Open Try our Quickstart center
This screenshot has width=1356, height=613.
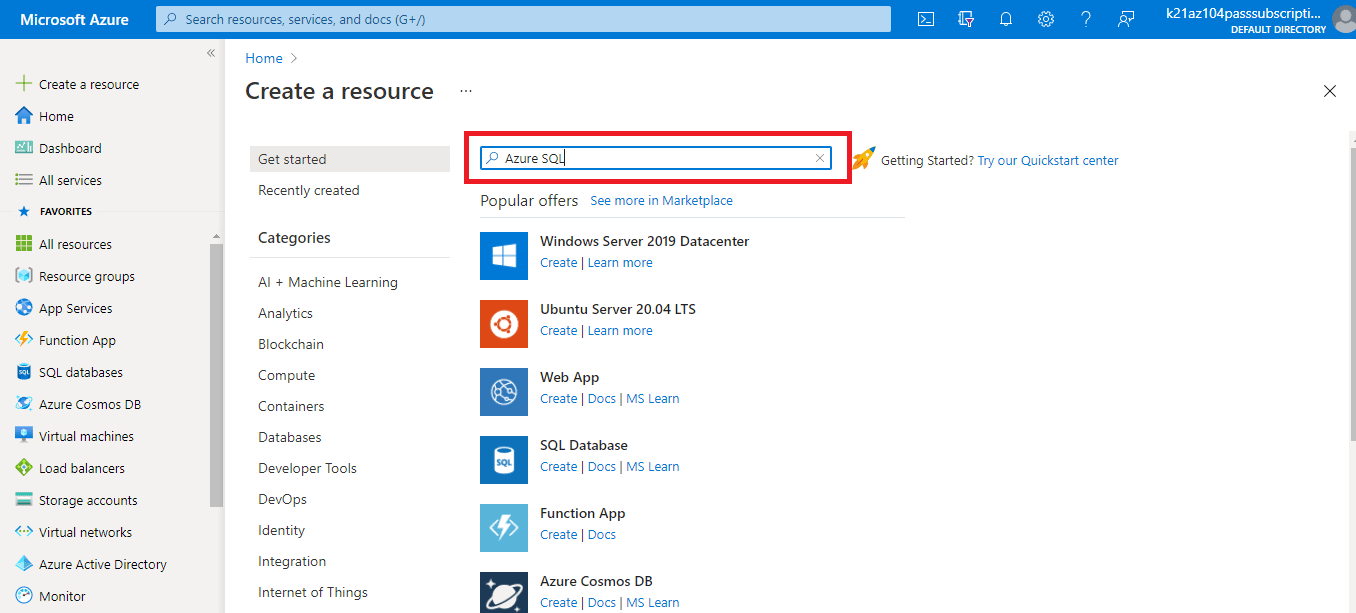1047,160
